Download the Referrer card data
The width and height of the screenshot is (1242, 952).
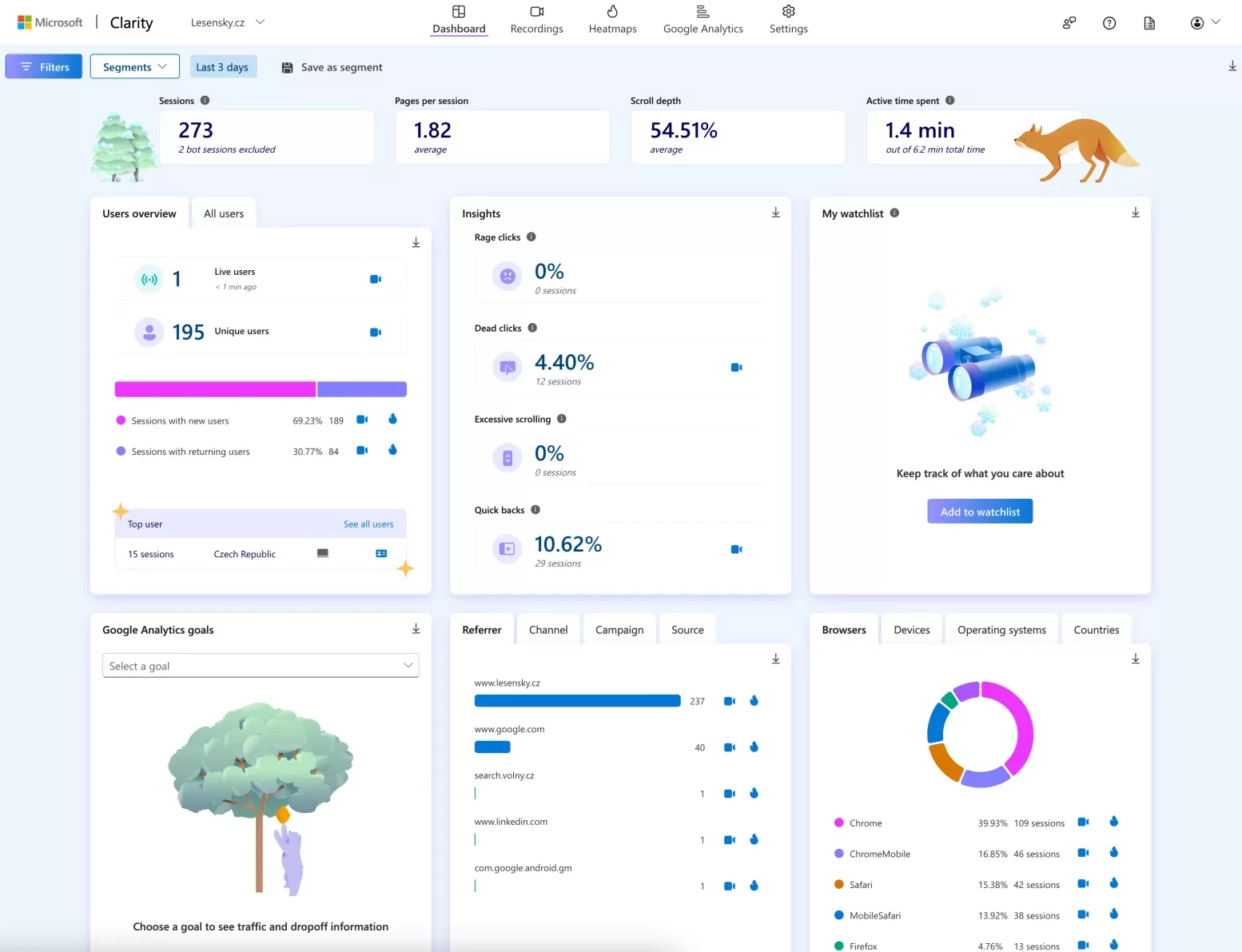tap(775, 659)
